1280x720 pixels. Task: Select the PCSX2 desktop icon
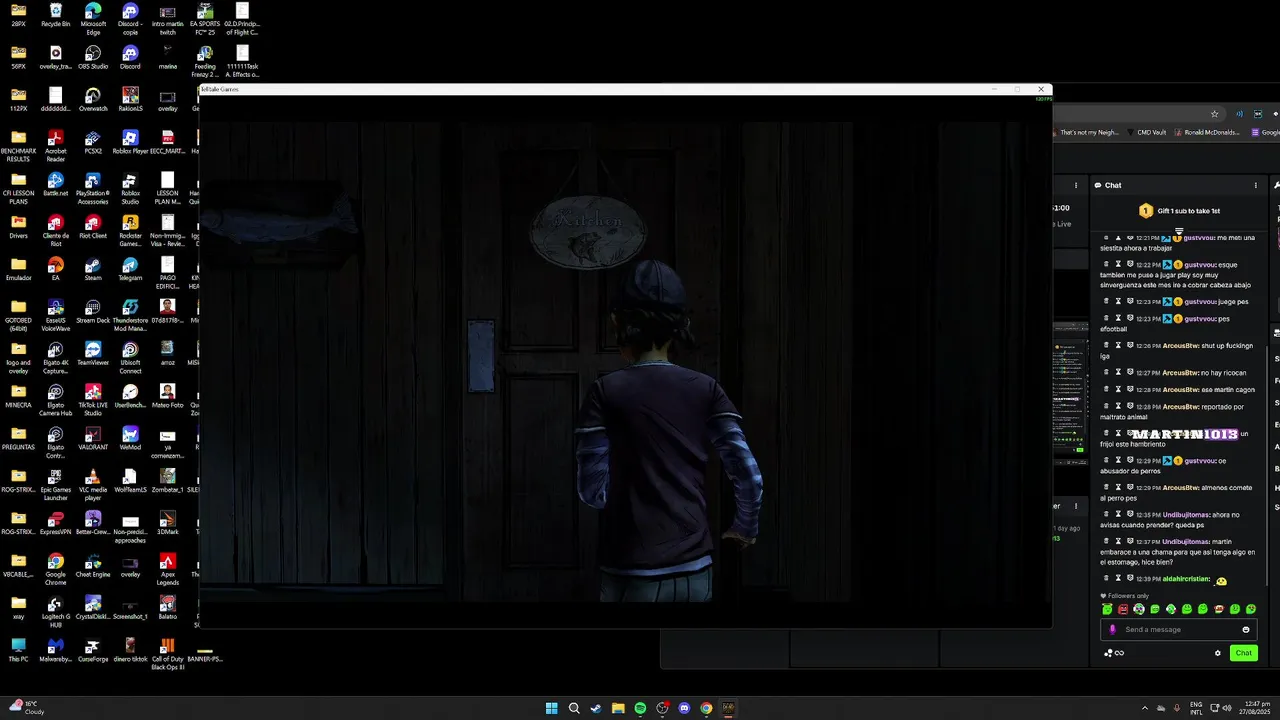93,142
